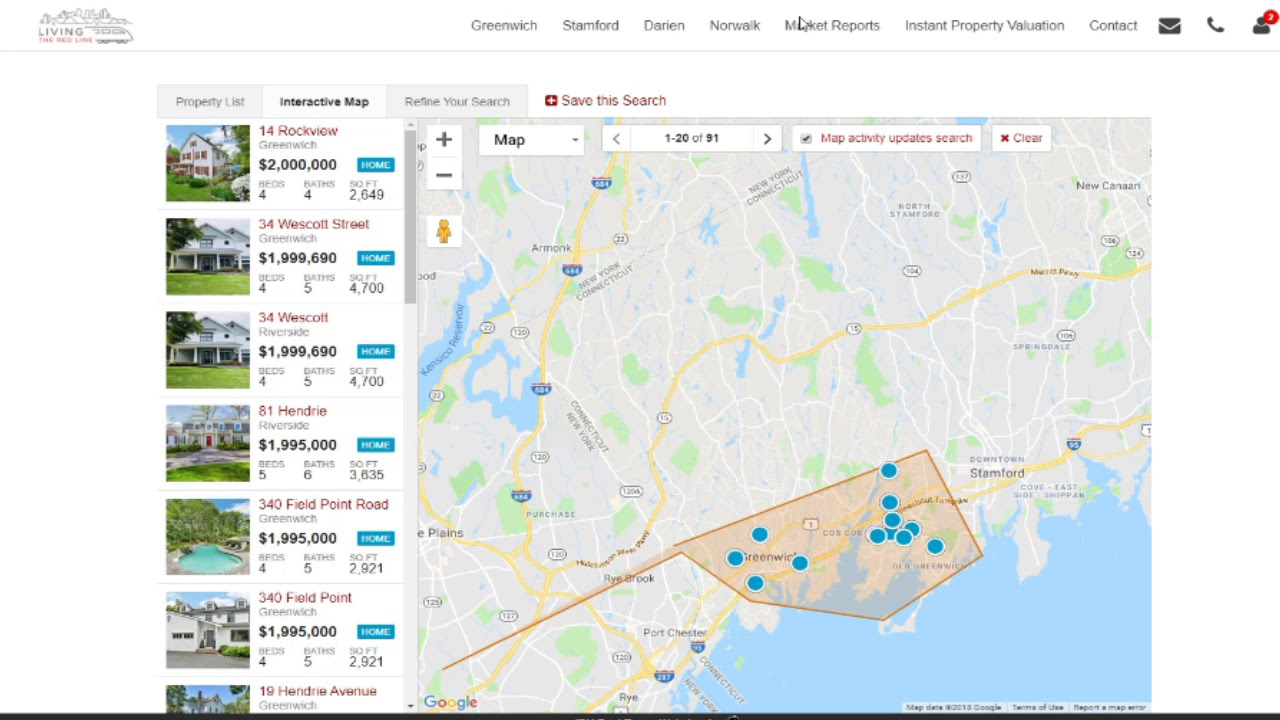Click the $2,000,000 price text
Viewport: 1280px width, 720px height.
click(x=297, y=165)
